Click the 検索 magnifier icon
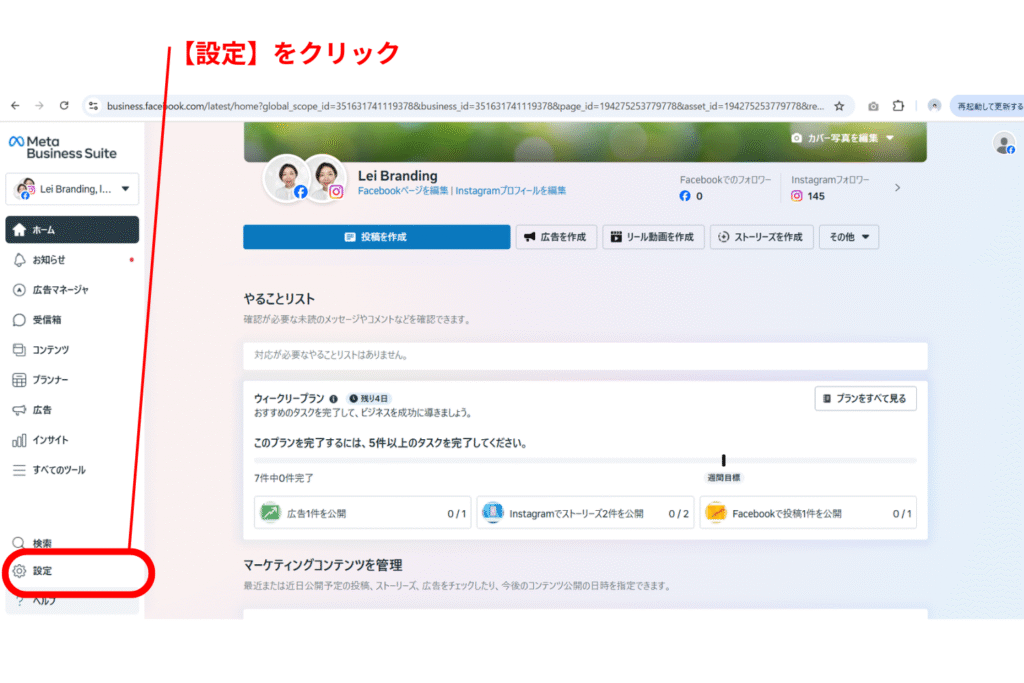This screenshot has height=683, width=1024. point(19,543)
